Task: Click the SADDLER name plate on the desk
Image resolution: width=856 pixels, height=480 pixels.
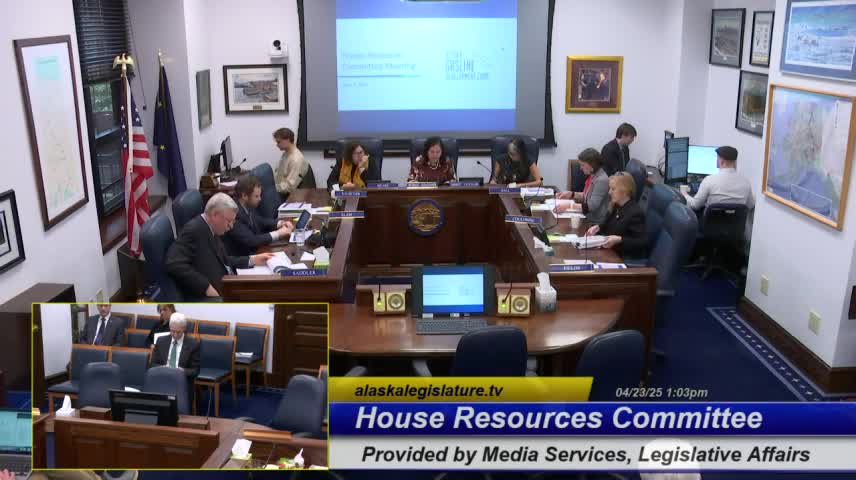Action: (304, 272)
